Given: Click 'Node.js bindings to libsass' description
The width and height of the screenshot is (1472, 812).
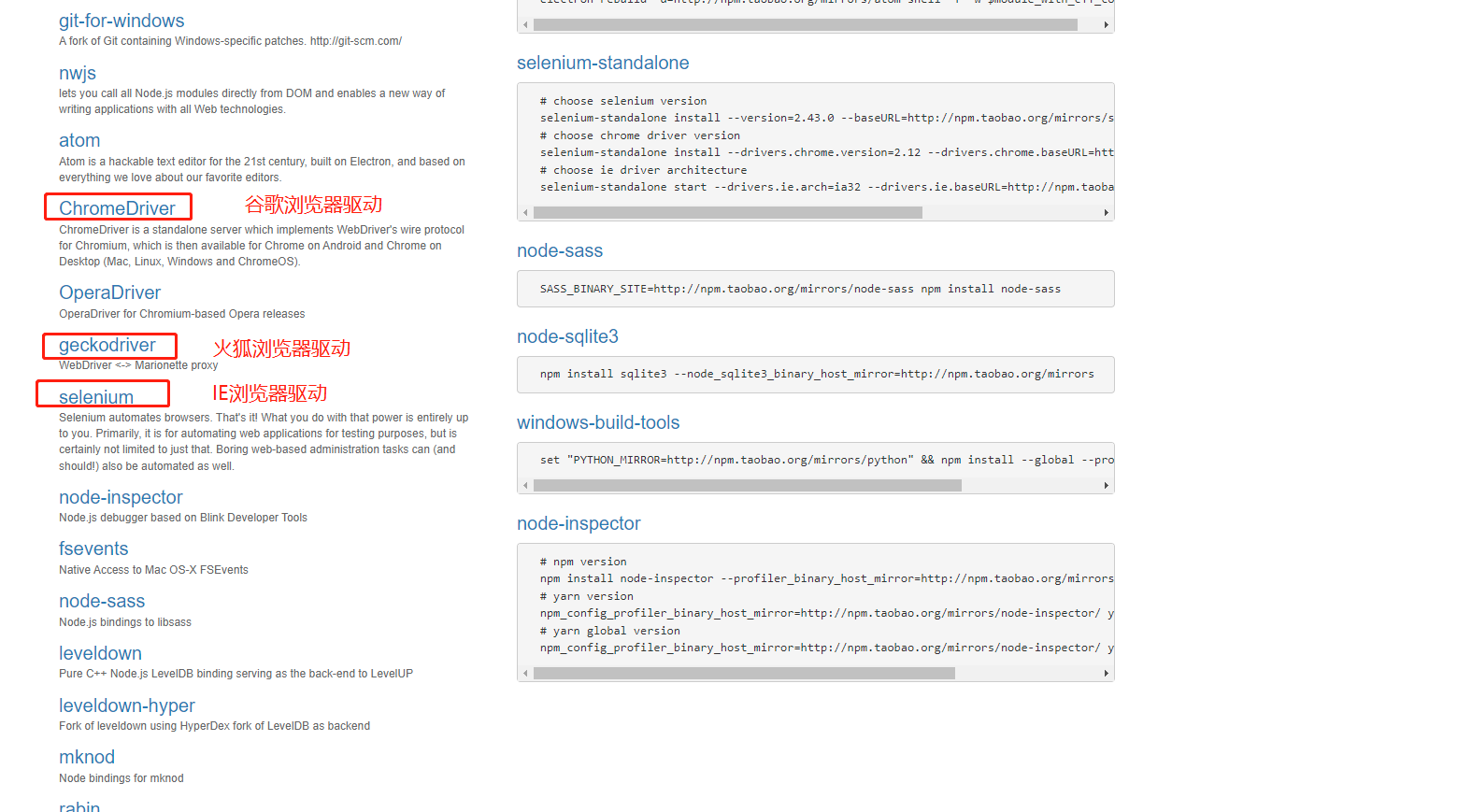Looking at the screenshot, I should [x=125, y=622].
